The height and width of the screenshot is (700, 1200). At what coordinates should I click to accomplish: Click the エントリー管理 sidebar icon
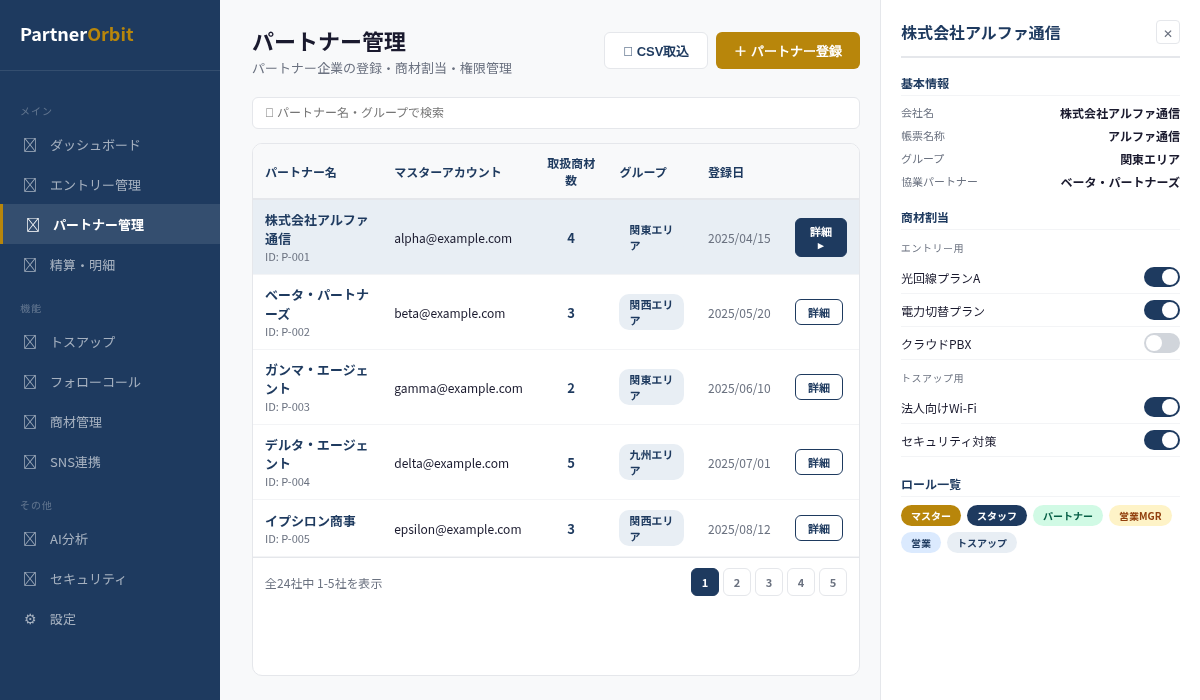(x=30, y=185)
